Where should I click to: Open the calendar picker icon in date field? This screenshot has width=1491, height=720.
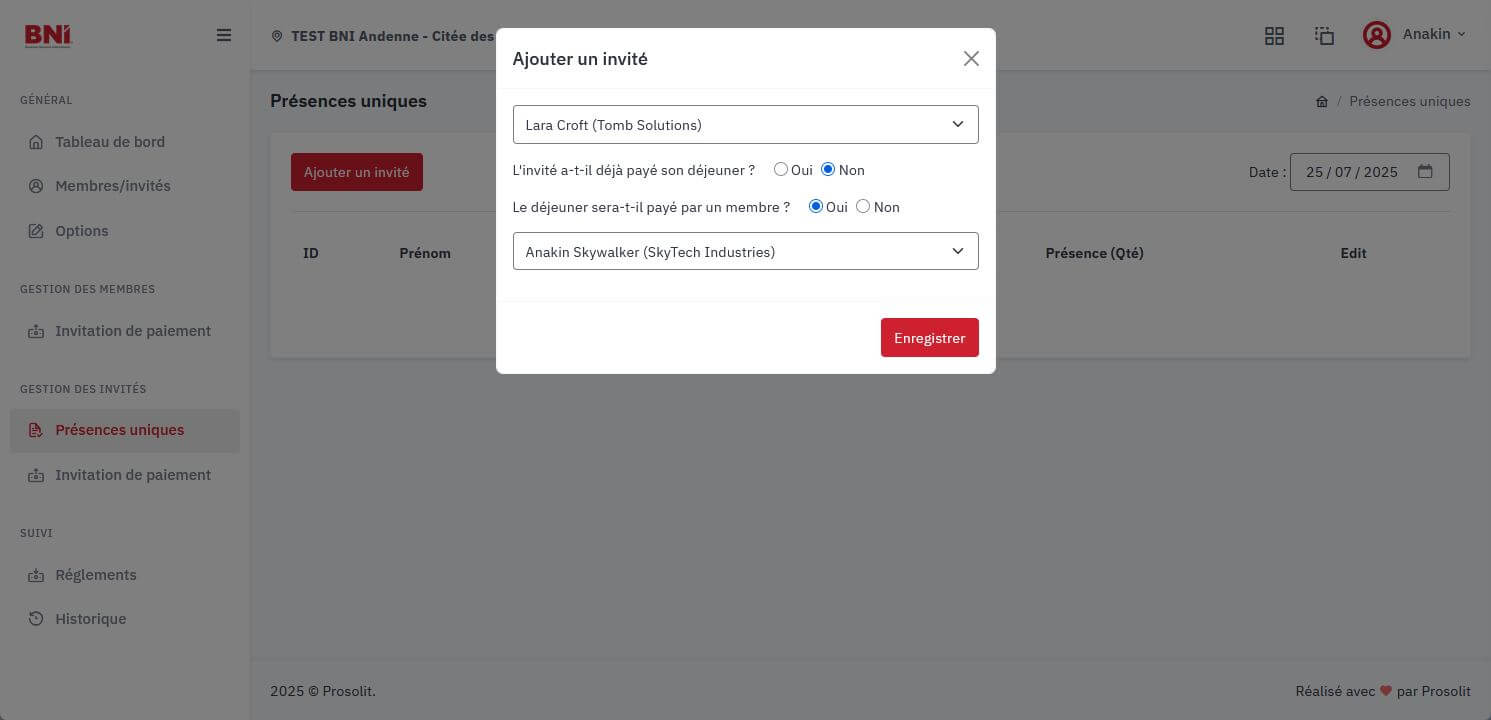1425,172
